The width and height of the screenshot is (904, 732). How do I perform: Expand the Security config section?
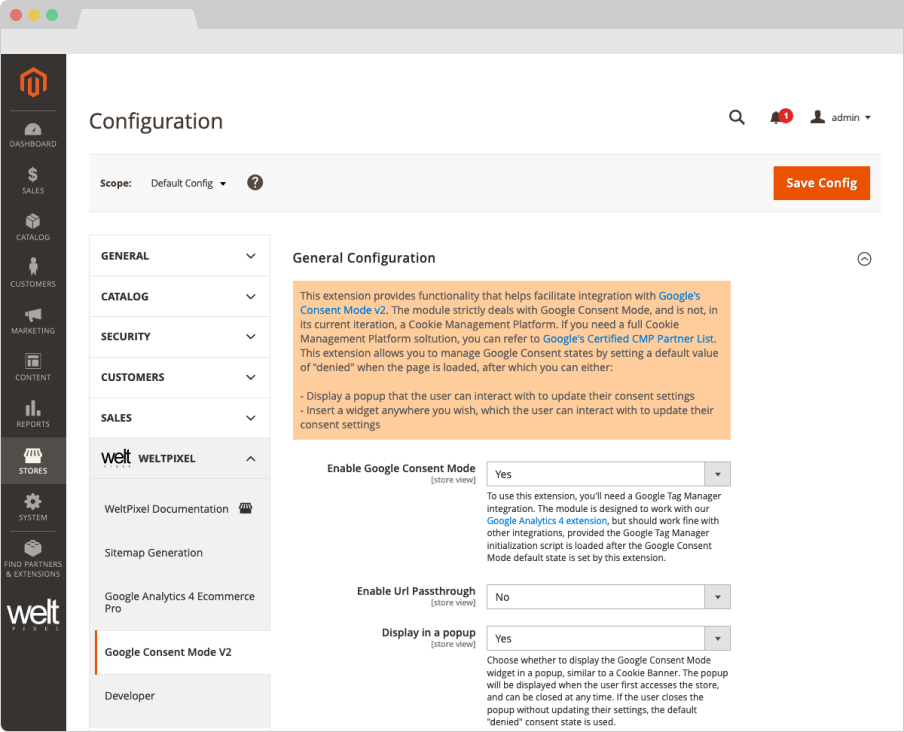click(x=179, y=337)
